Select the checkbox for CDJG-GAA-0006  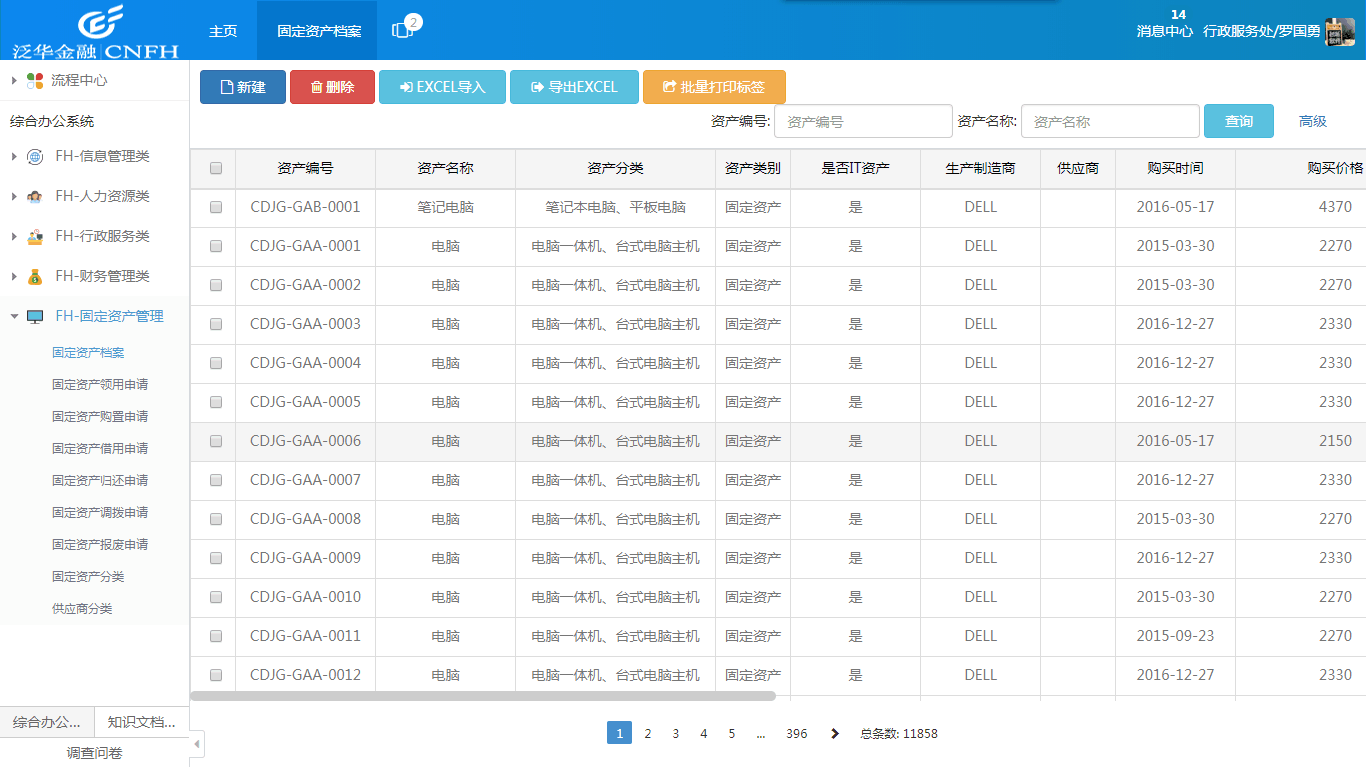(x=216, y=441)
